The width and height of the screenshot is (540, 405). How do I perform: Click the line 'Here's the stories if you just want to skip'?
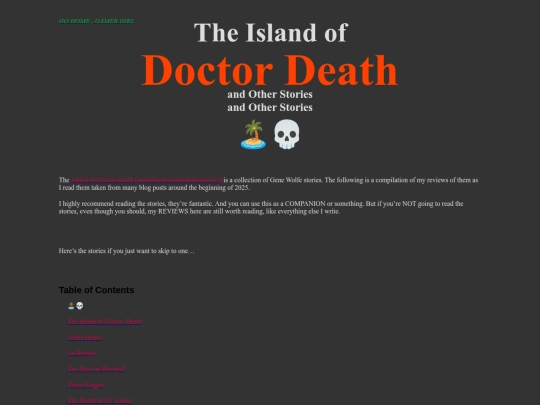[x=126, y=251]
